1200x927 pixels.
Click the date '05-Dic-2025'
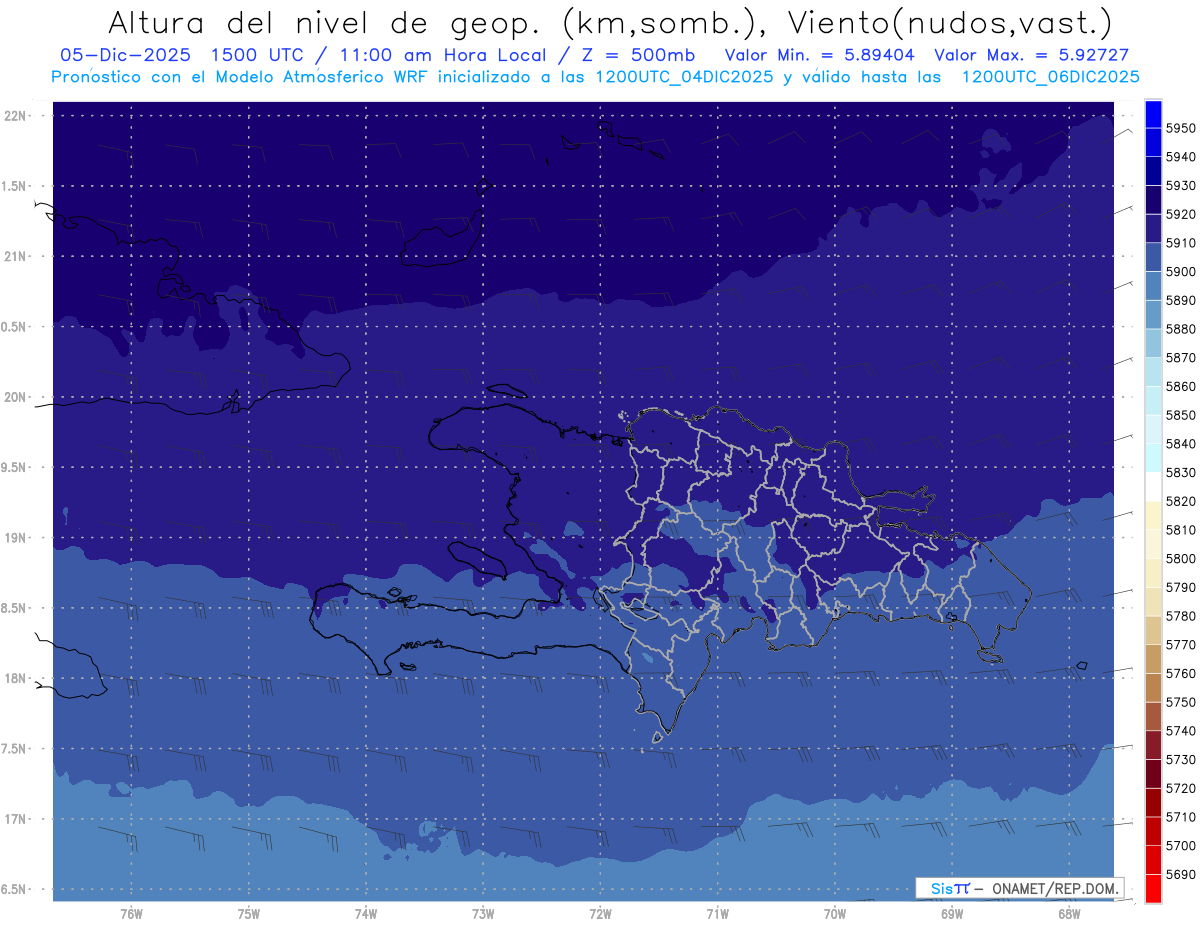pos(126,55)
